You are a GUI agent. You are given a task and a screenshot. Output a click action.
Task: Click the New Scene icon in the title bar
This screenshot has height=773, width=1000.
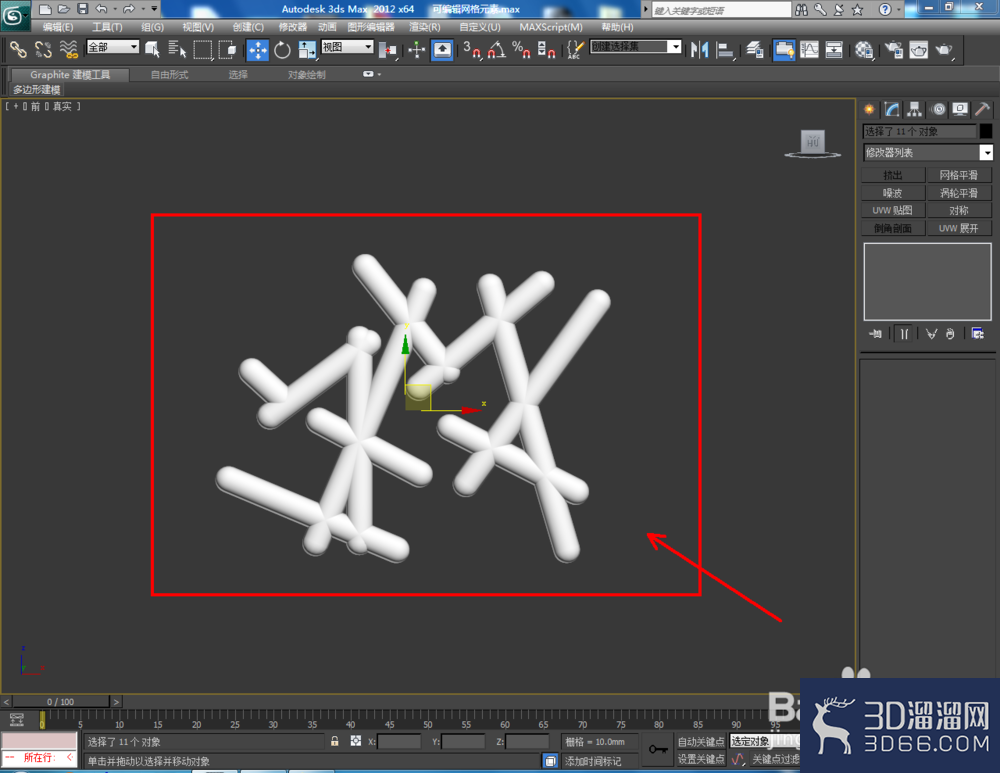[45, 9]
